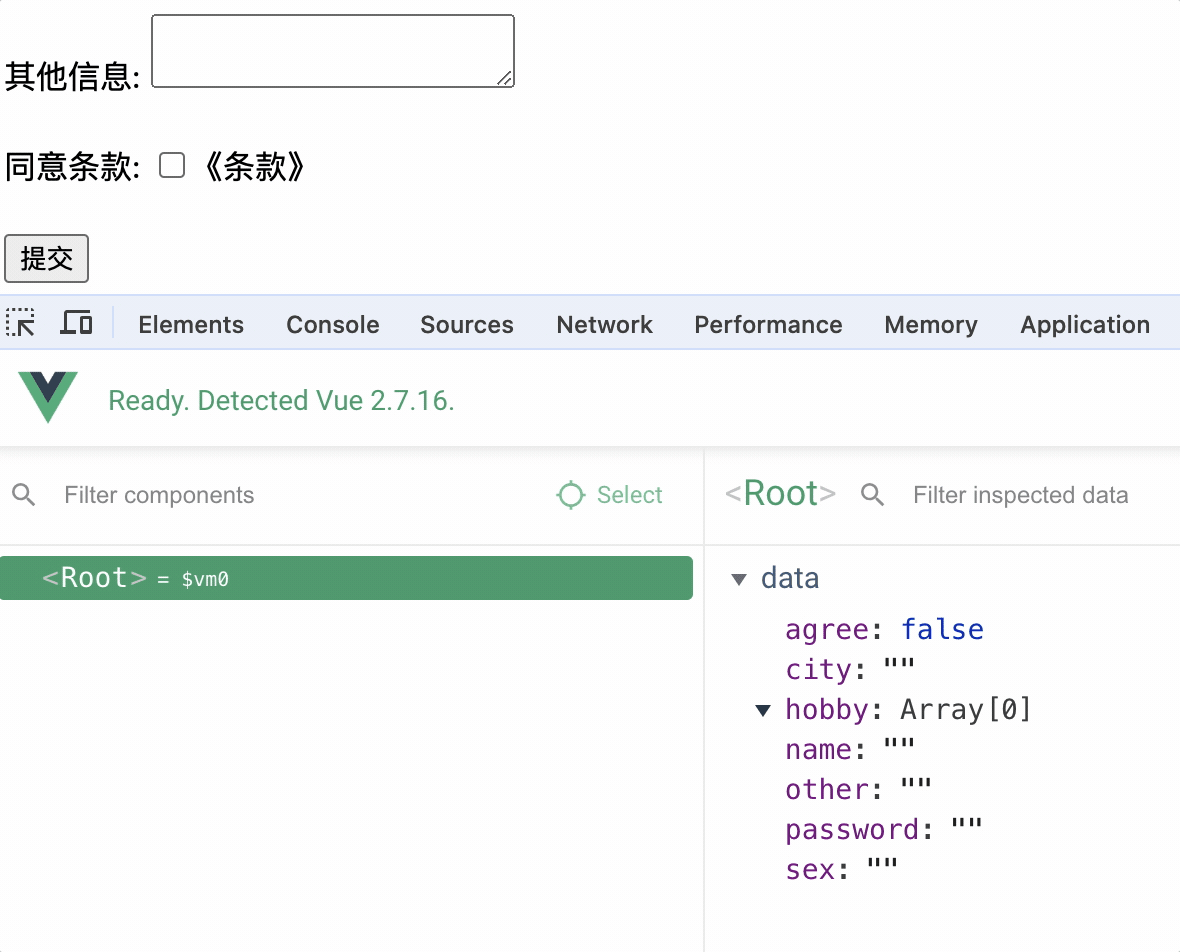Toggle the device toolbar icon
The image size is (1180, 952).
[76, 323]
